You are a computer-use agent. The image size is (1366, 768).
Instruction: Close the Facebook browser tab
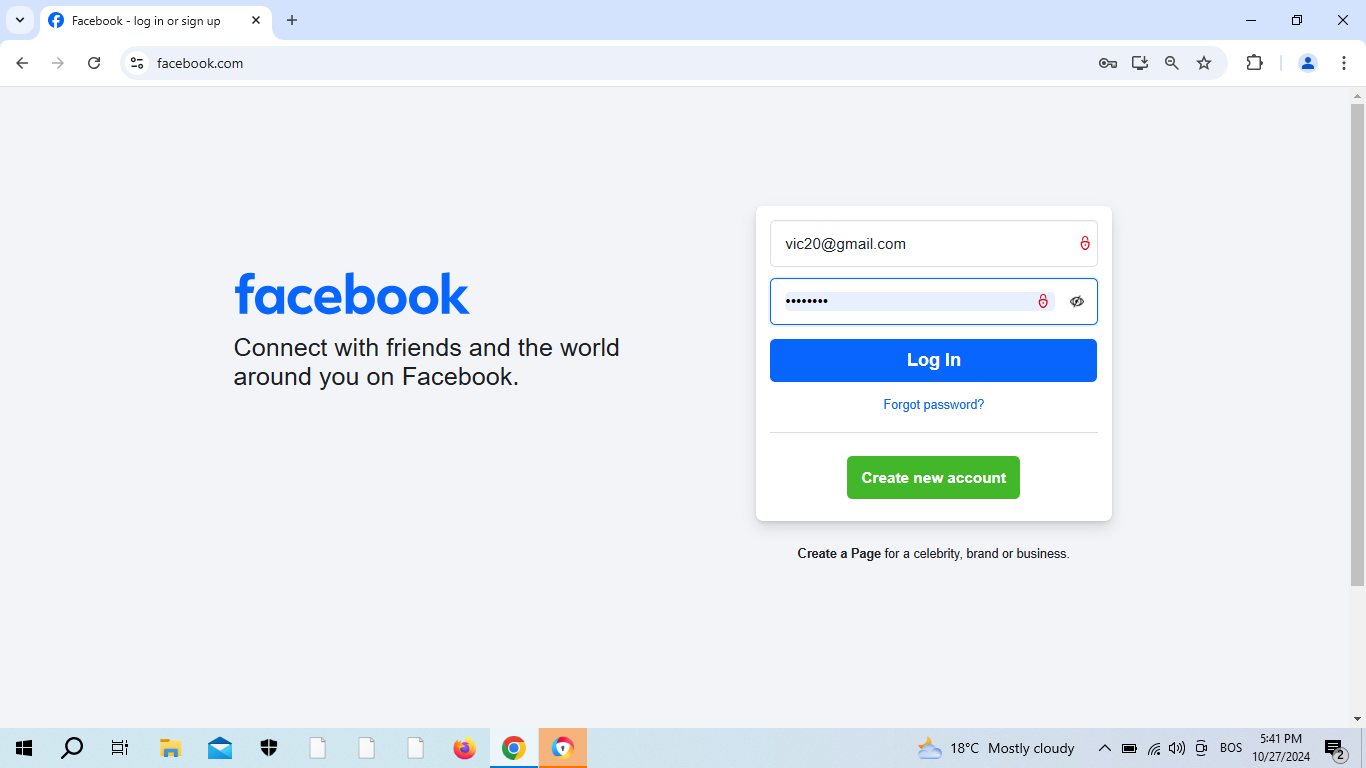(256, 20)
